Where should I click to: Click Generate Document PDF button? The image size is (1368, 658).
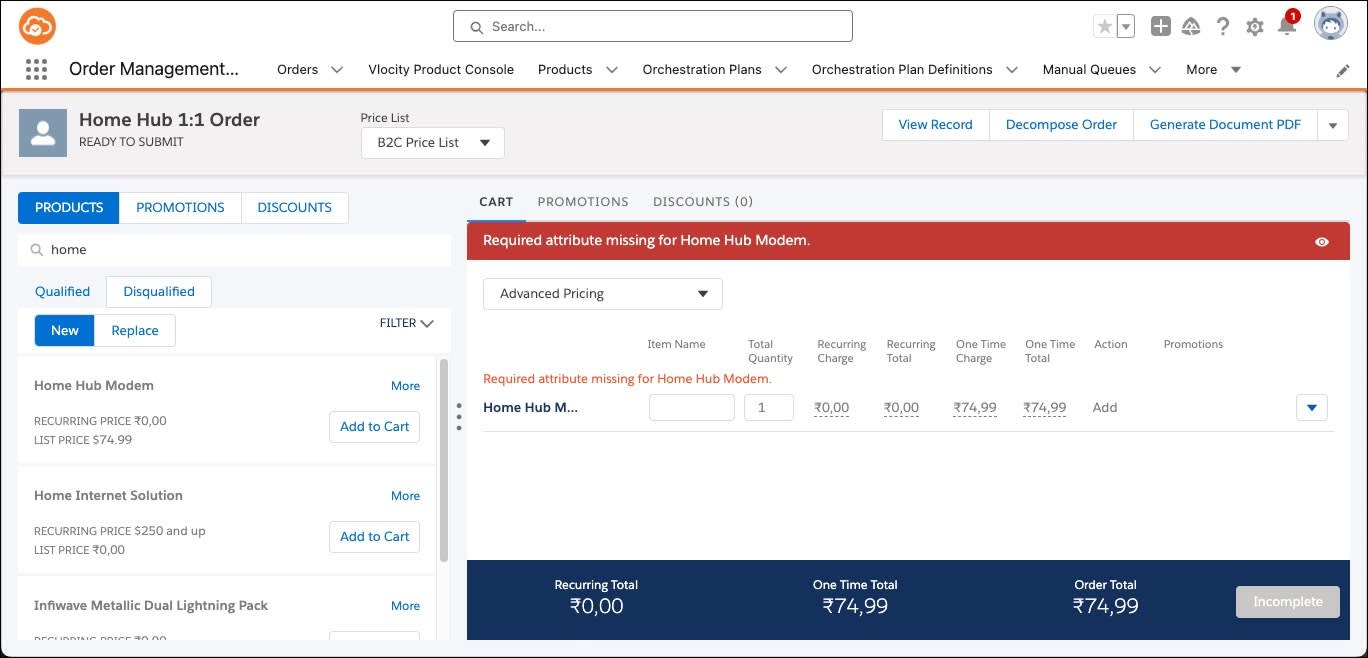click(1225, 125)
